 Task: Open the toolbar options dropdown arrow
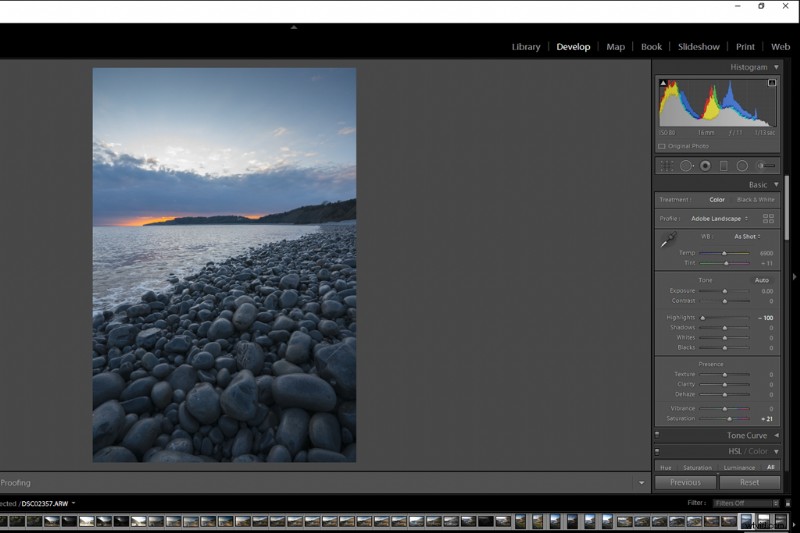[641, 483]
